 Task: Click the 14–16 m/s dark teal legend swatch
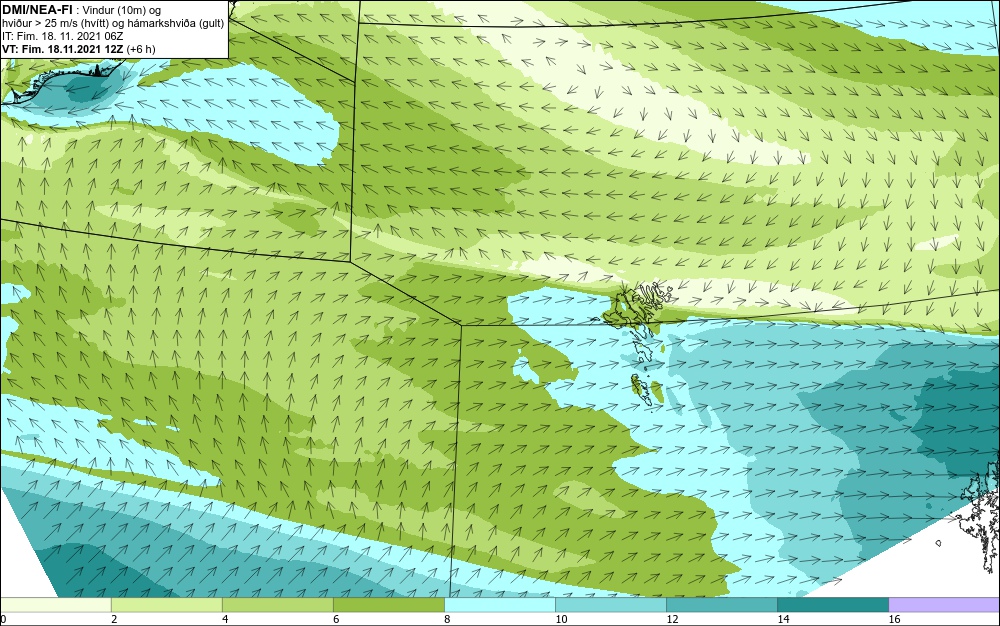[832, 605]
